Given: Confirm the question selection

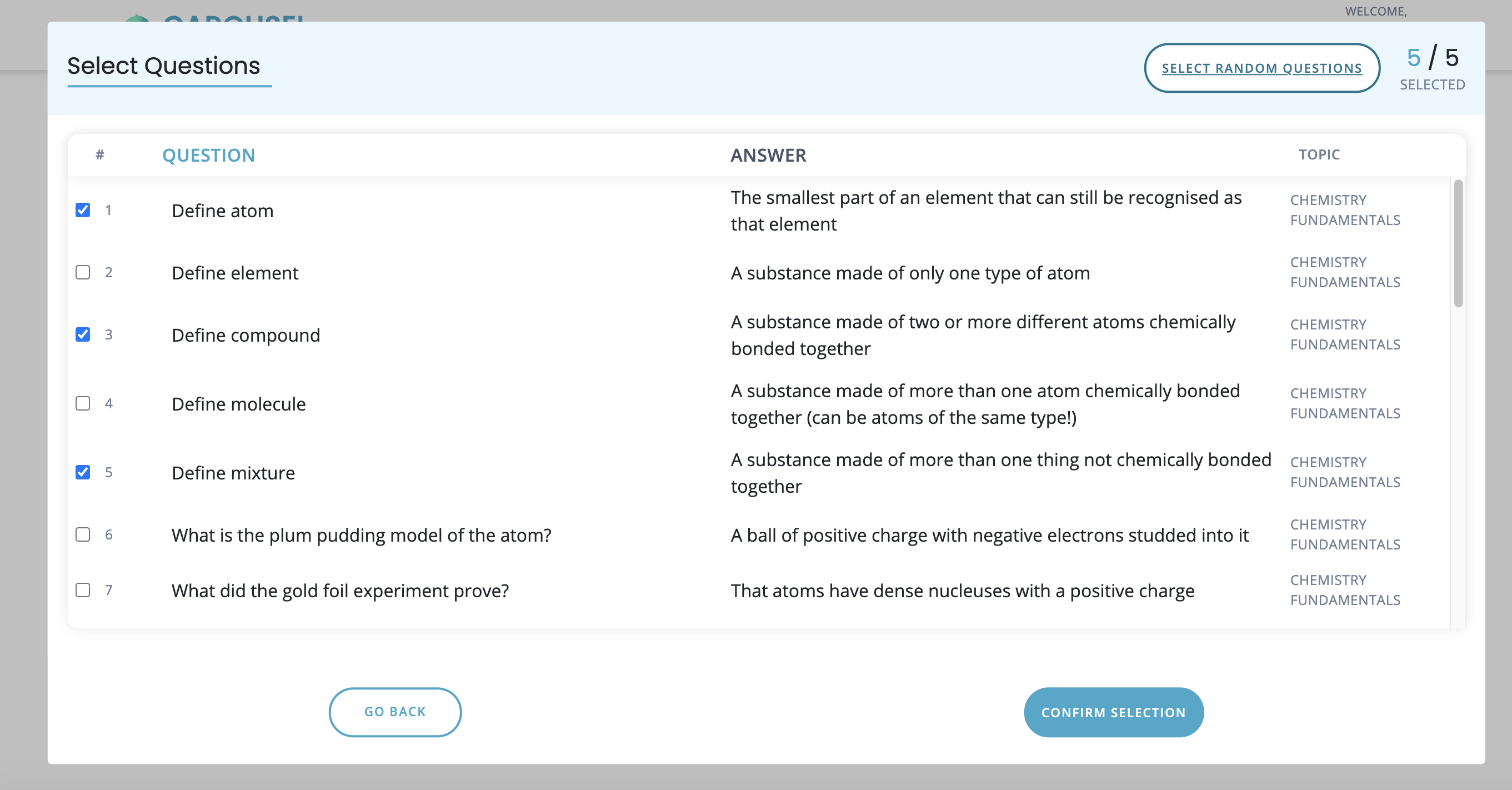Looking at the screenshot, I should [x=1114, y=712].
